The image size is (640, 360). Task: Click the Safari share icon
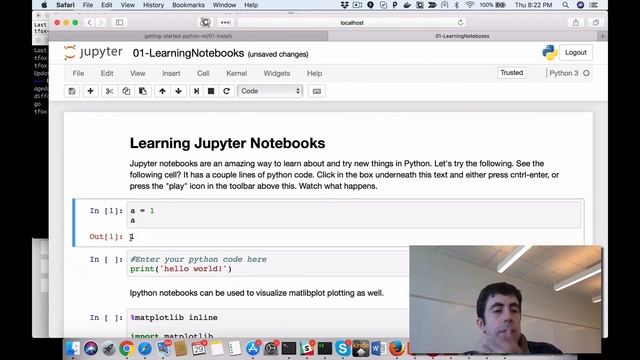point(576,22)
